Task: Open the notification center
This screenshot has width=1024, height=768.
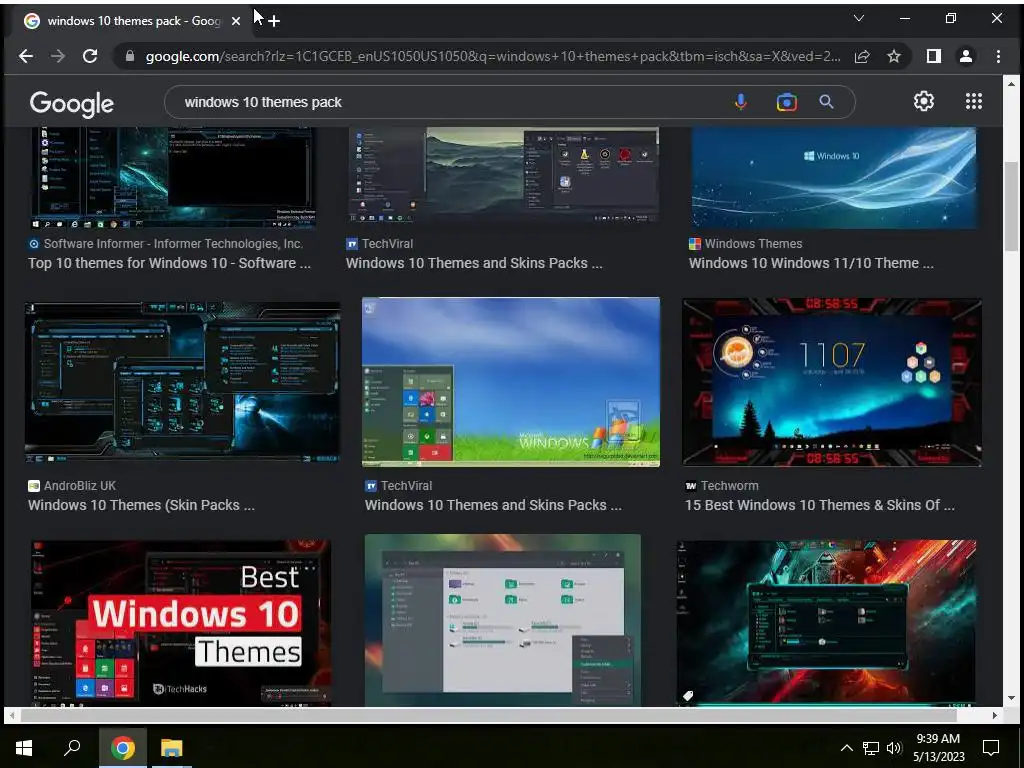Action: [x=991, y=748]
